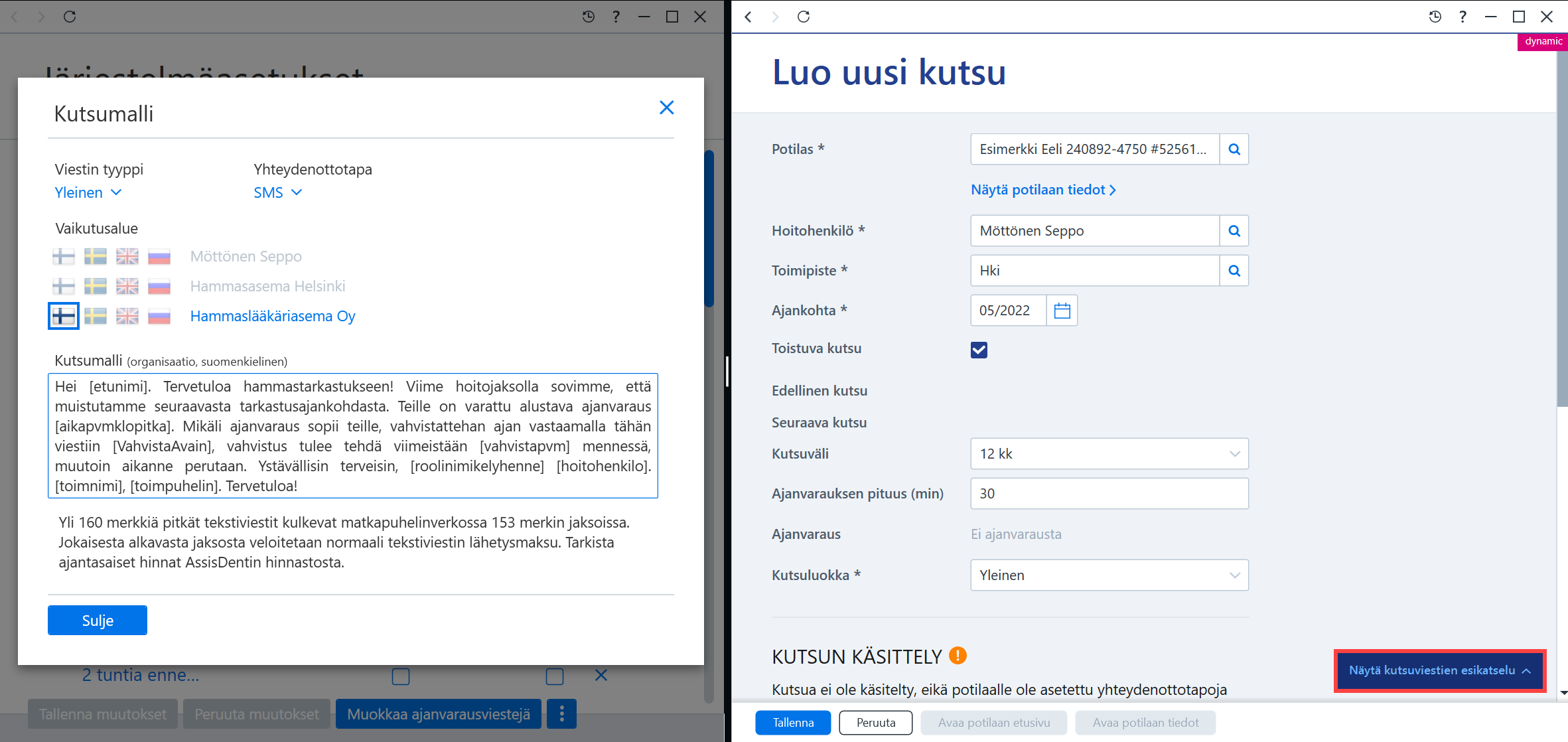
Task: Select Swedish flag for Möttönen Seppo row
Action: [x=96, y=256]
